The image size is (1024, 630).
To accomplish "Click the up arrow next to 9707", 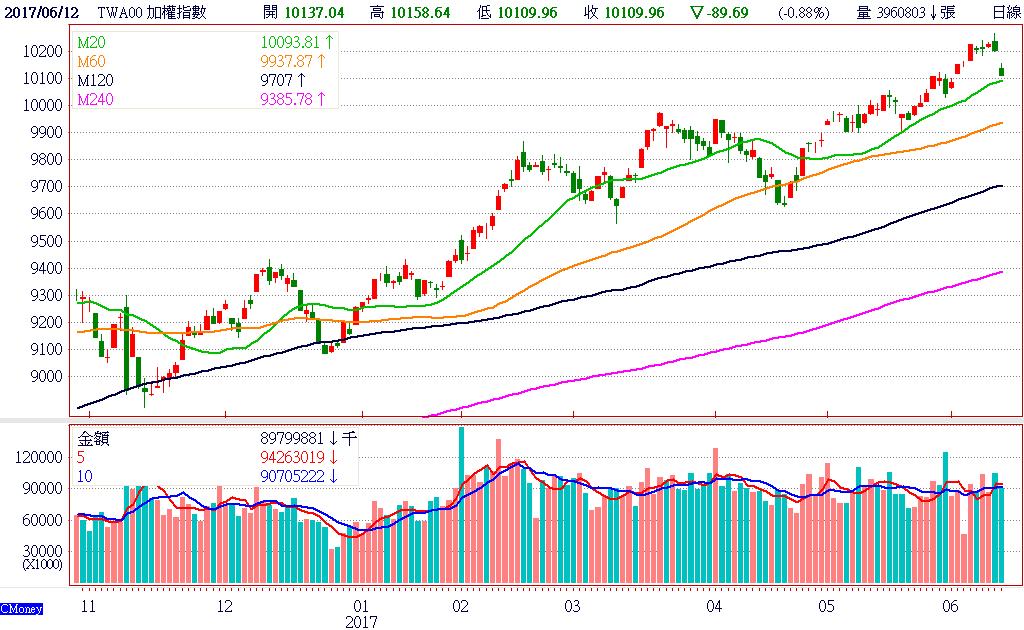I will point(301,80).
